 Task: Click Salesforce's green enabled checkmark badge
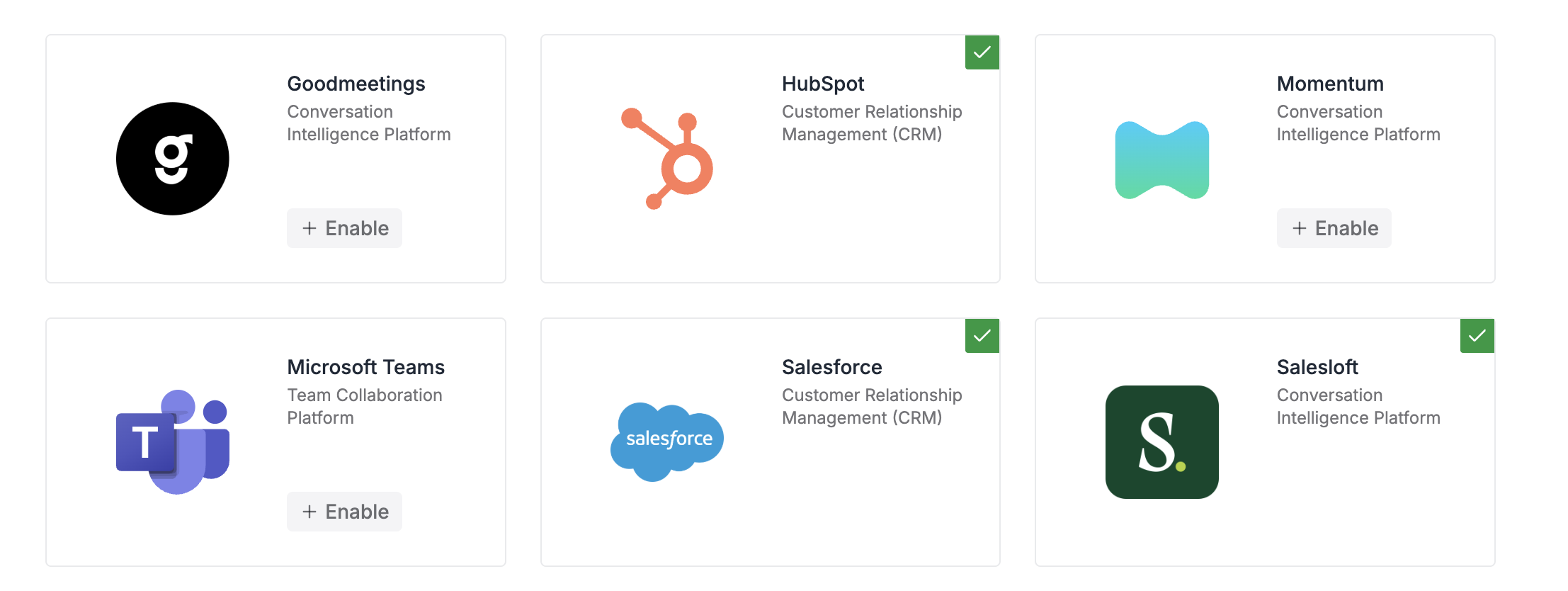pyautogui.click(x=982, y=336)
